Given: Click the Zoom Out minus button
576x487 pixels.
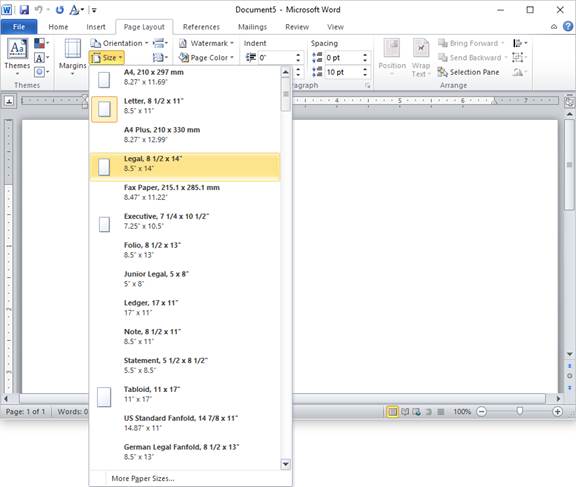Looking at the screenshot, I should [x=481, y=412].
